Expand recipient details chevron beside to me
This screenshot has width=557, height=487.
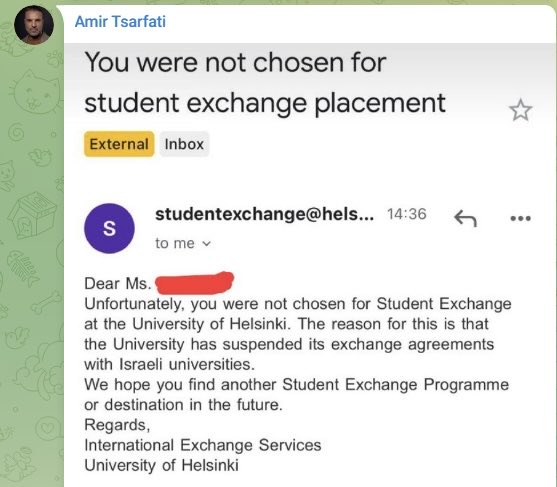tap(206, 244)
